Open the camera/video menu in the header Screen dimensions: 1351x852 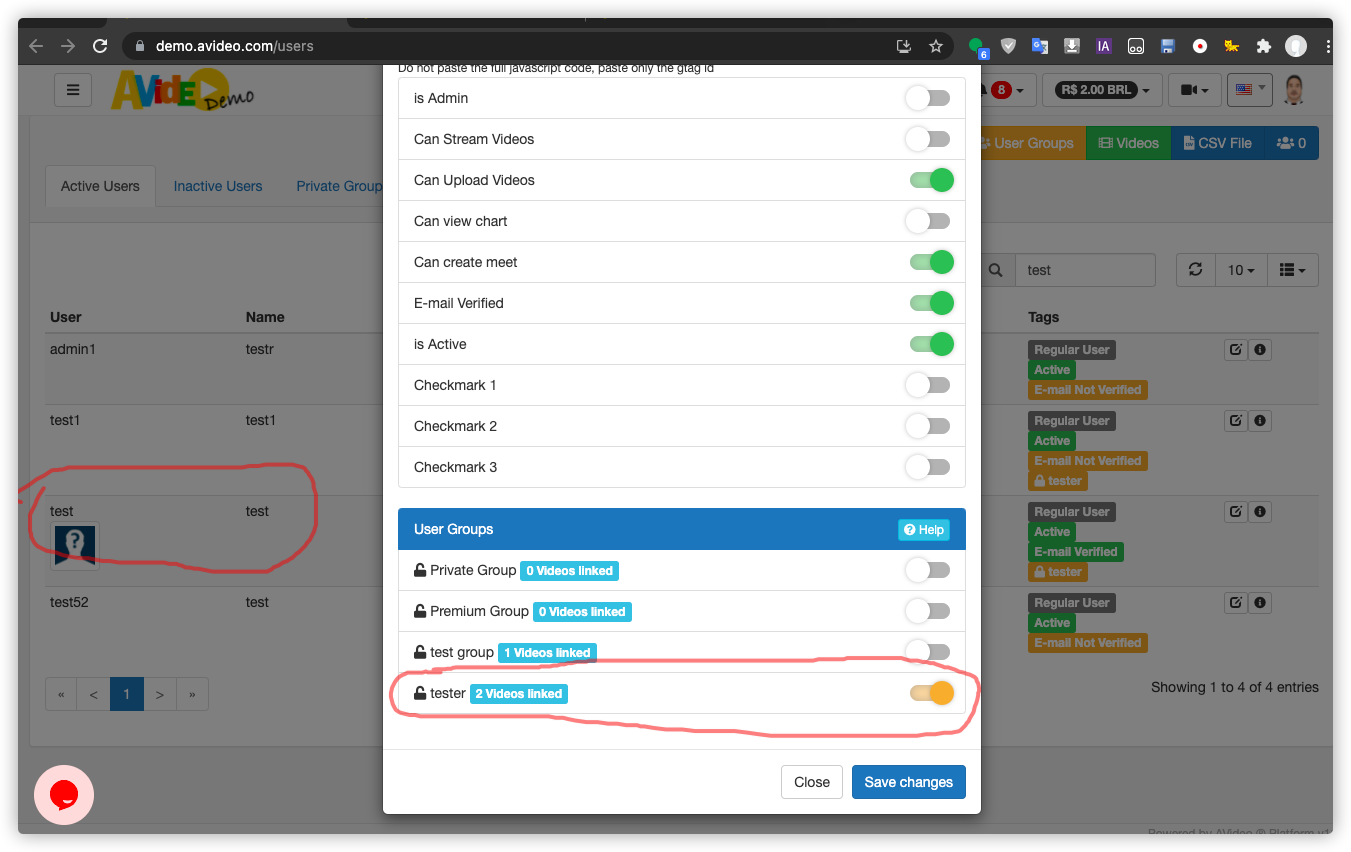pyautogui.click(x=1194, y=89)
